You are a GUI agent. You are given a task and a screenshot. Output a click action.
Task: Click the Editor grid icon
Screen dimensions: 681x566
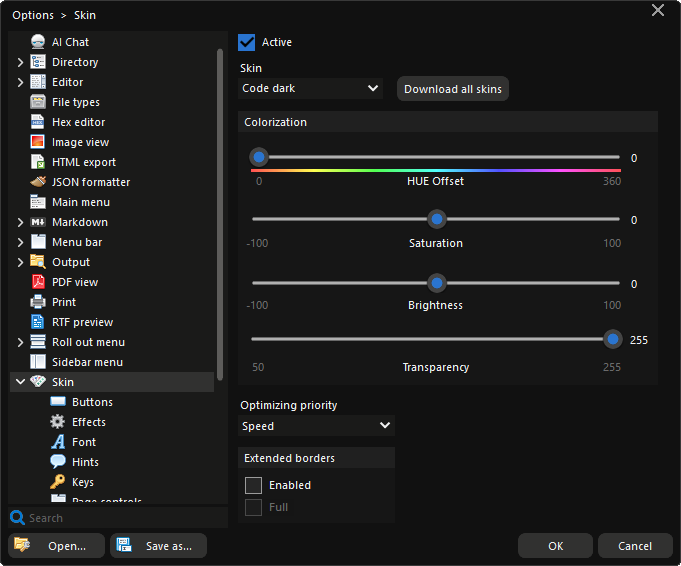38,82
